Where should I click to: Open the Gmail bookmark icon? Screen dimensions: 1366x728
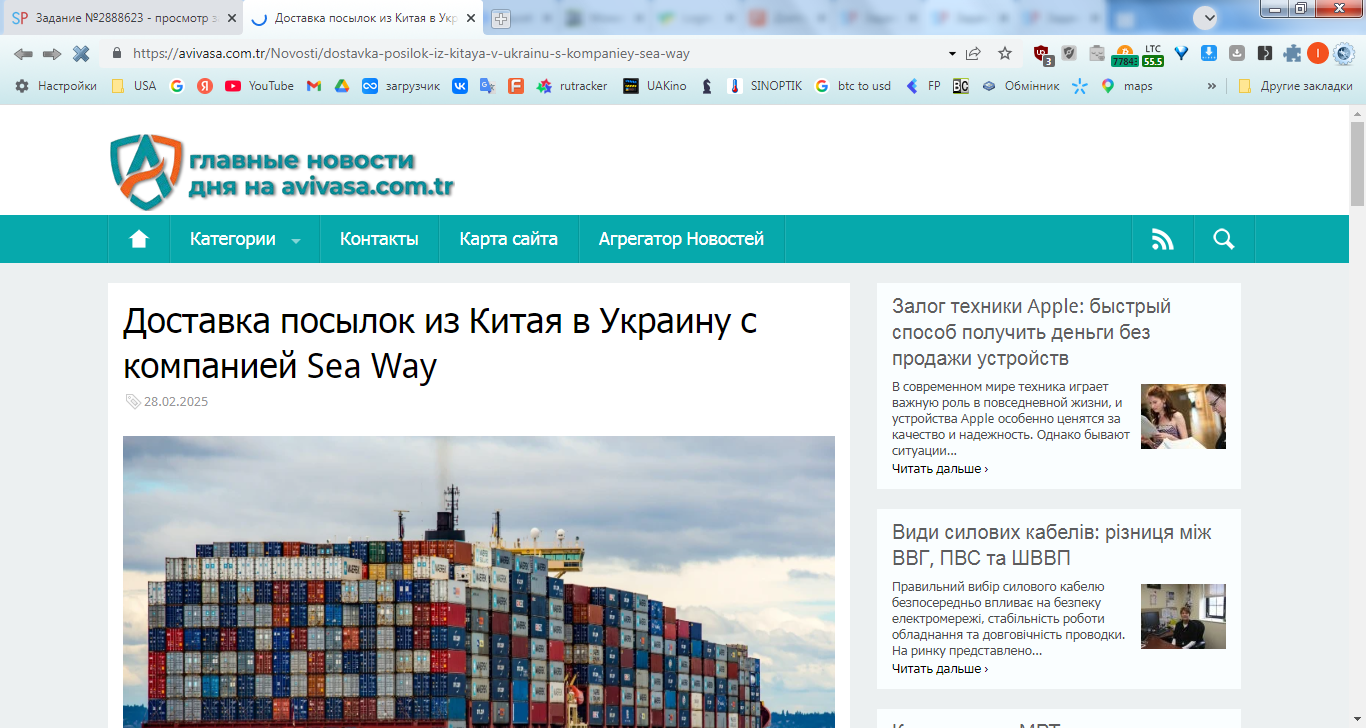(x=313, y=86)
